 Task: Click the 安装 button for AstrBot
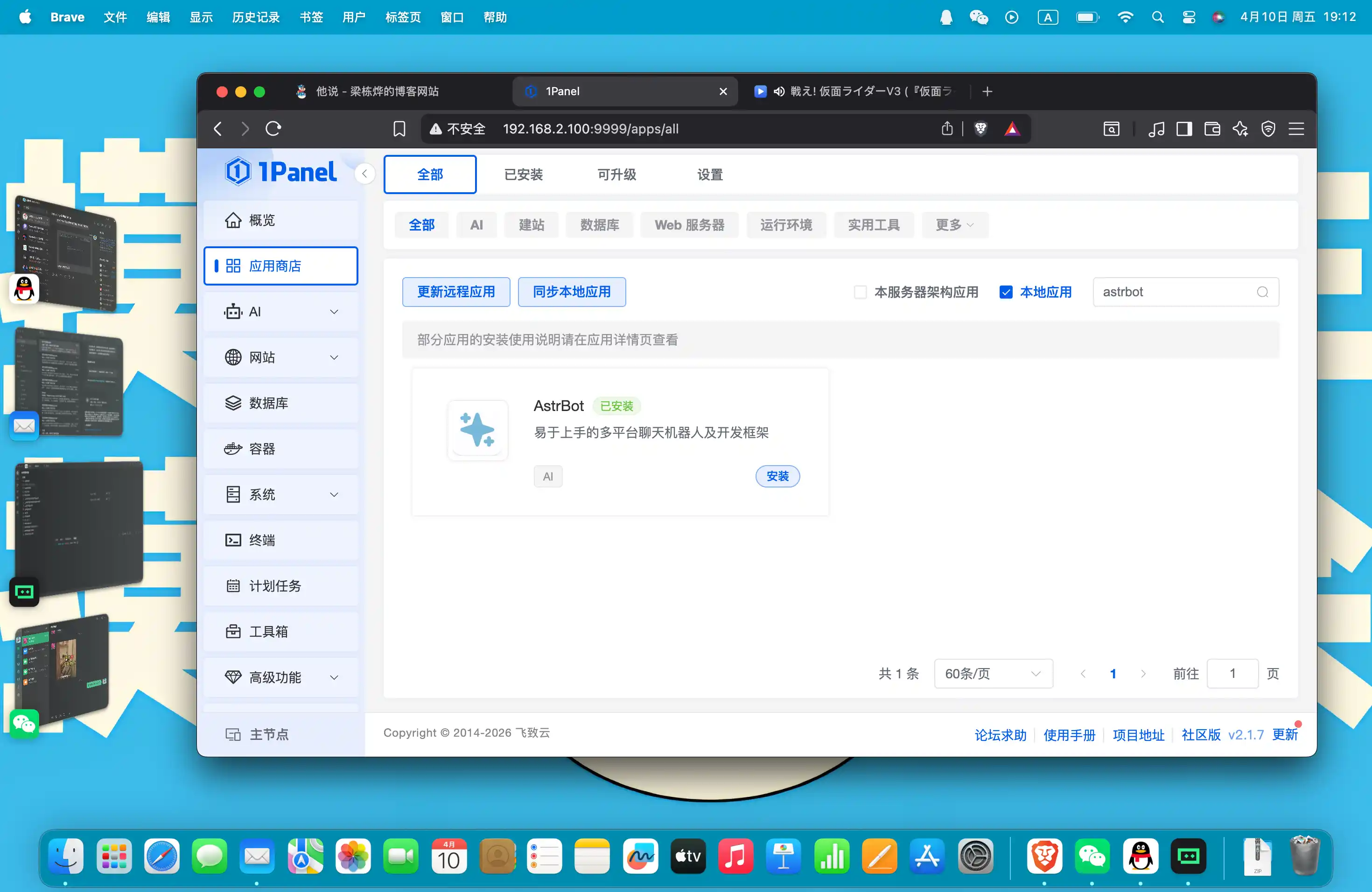[777, 476]
